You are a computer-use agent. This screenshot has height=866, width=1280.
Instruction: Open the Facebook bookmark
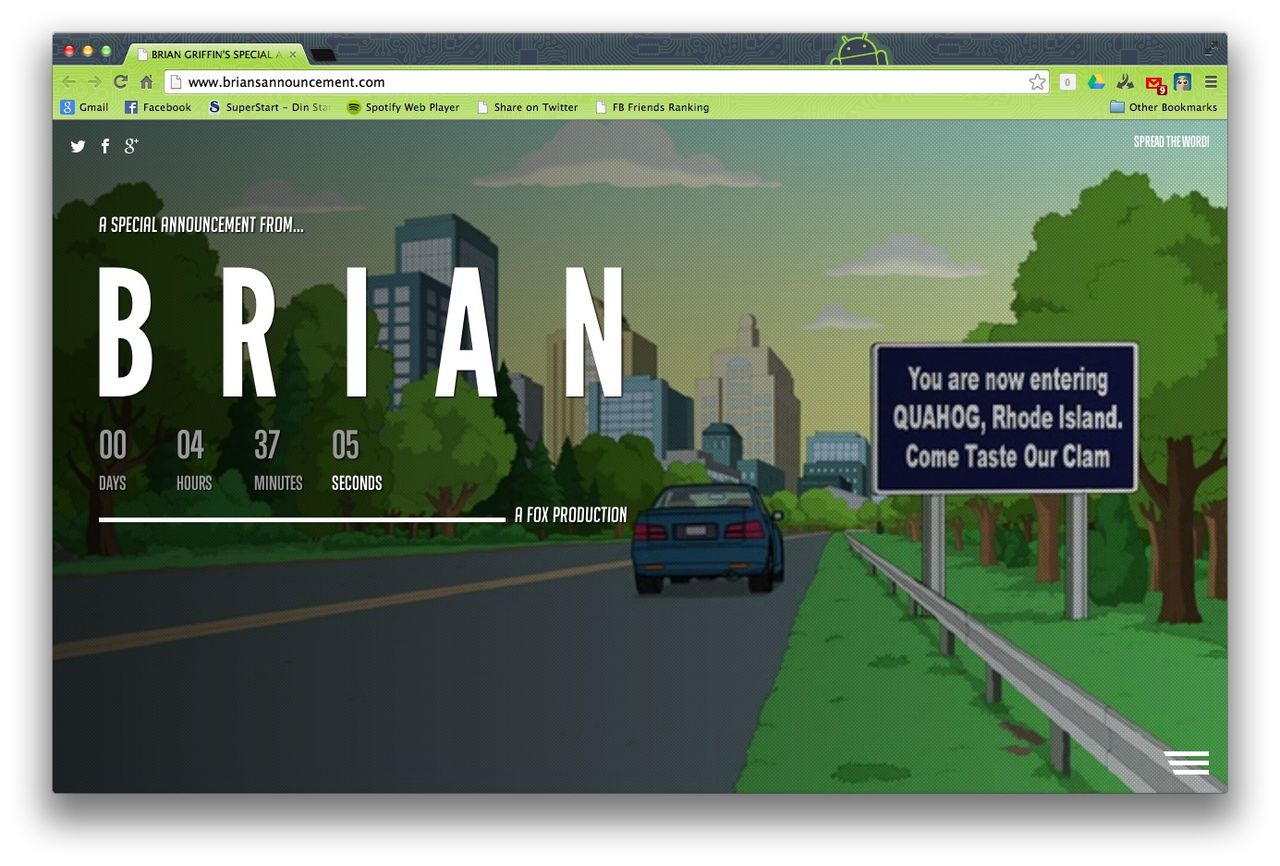pyautogui.click(x=158, y=107)
